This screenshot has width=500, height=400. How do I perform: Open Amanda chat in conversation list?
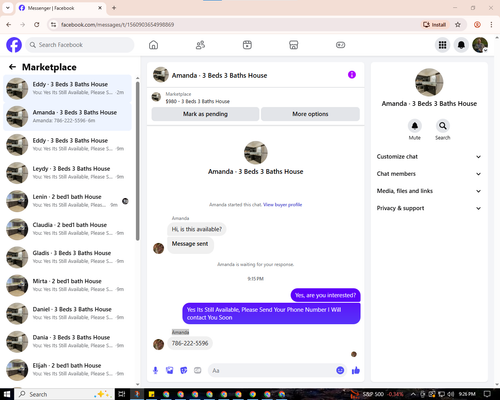[67, 116]
